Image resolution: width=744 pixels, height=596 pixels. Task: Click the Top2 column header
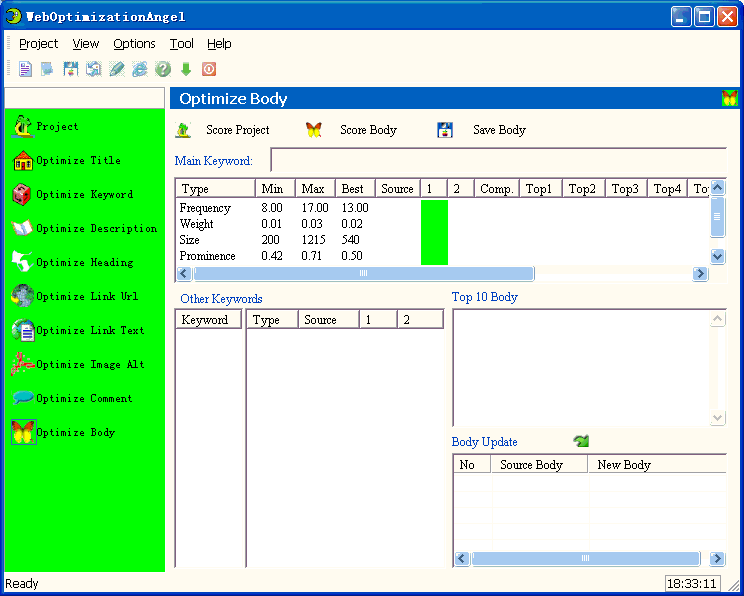point(584,189)
